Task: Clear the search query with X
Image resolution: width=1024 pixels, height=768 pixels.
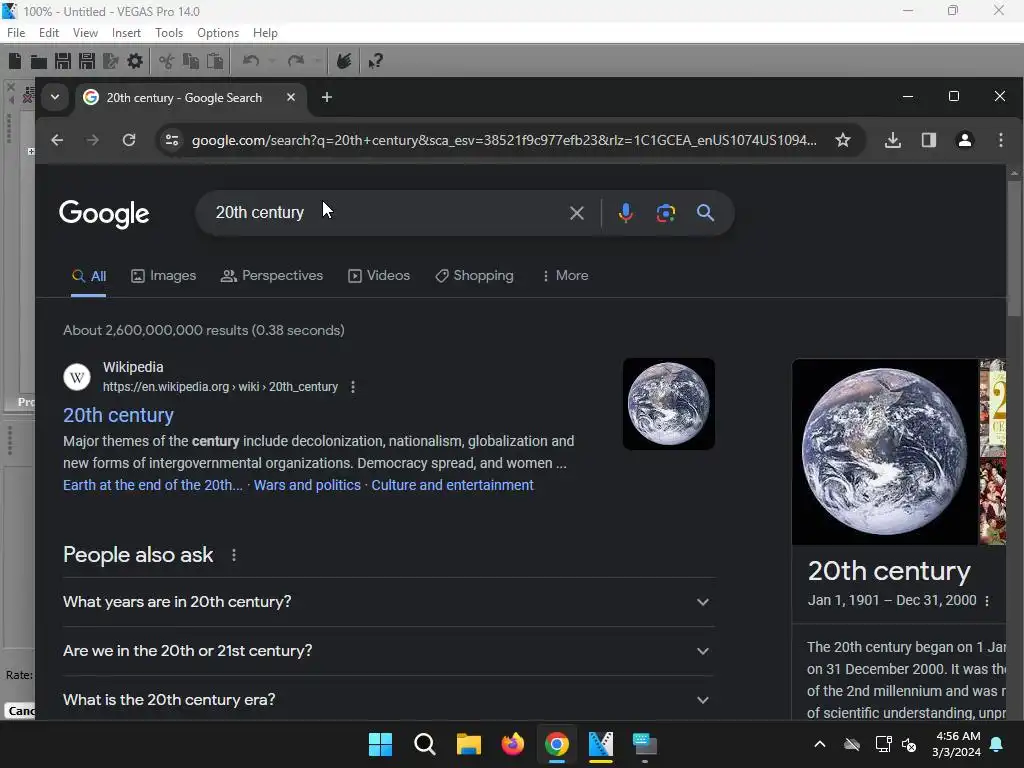Action: (577, 213)
